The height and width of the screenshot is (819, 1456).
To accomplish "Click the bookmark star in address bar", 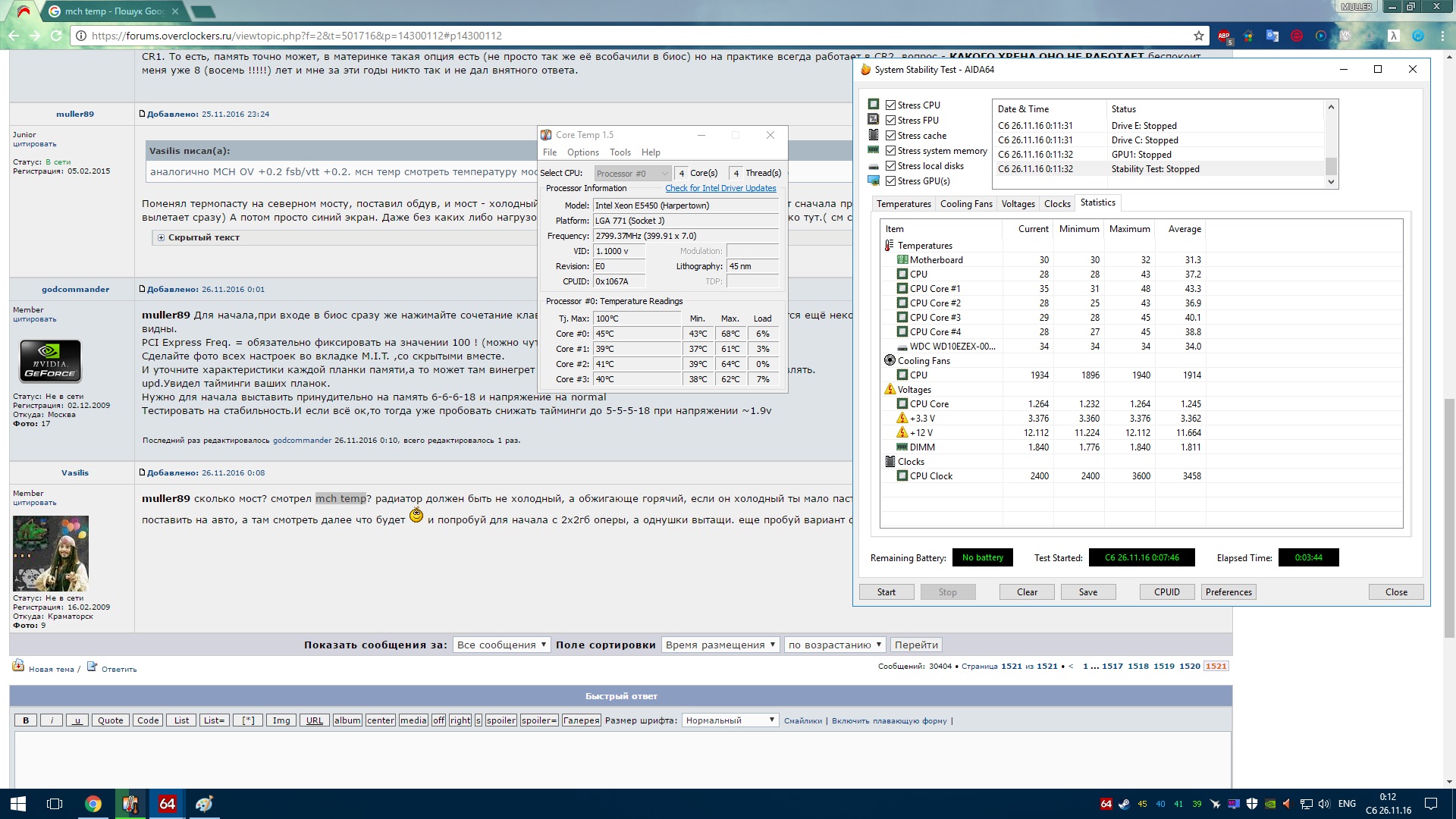I will pyautogui.click(x=1198, y=36).
